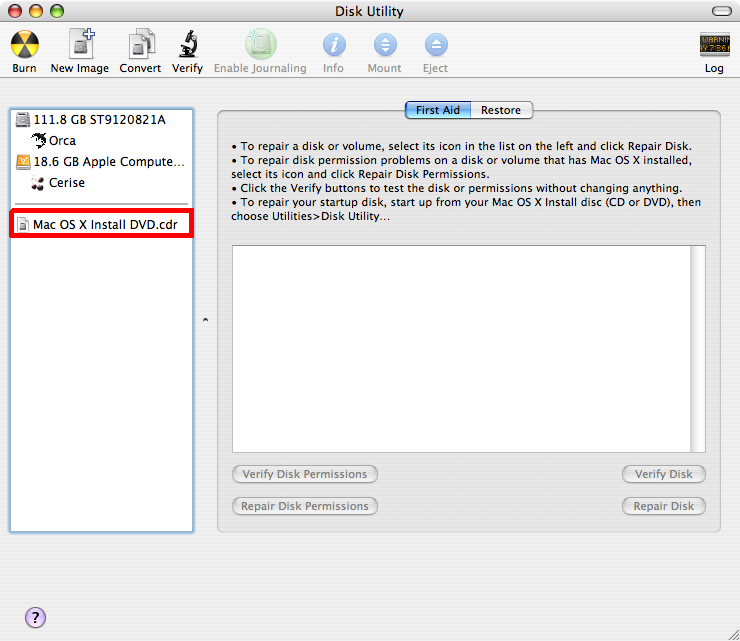This screenshot has height=641, width=740.
Task: Click the Burn toolbar icon
Action: point(25,45)
